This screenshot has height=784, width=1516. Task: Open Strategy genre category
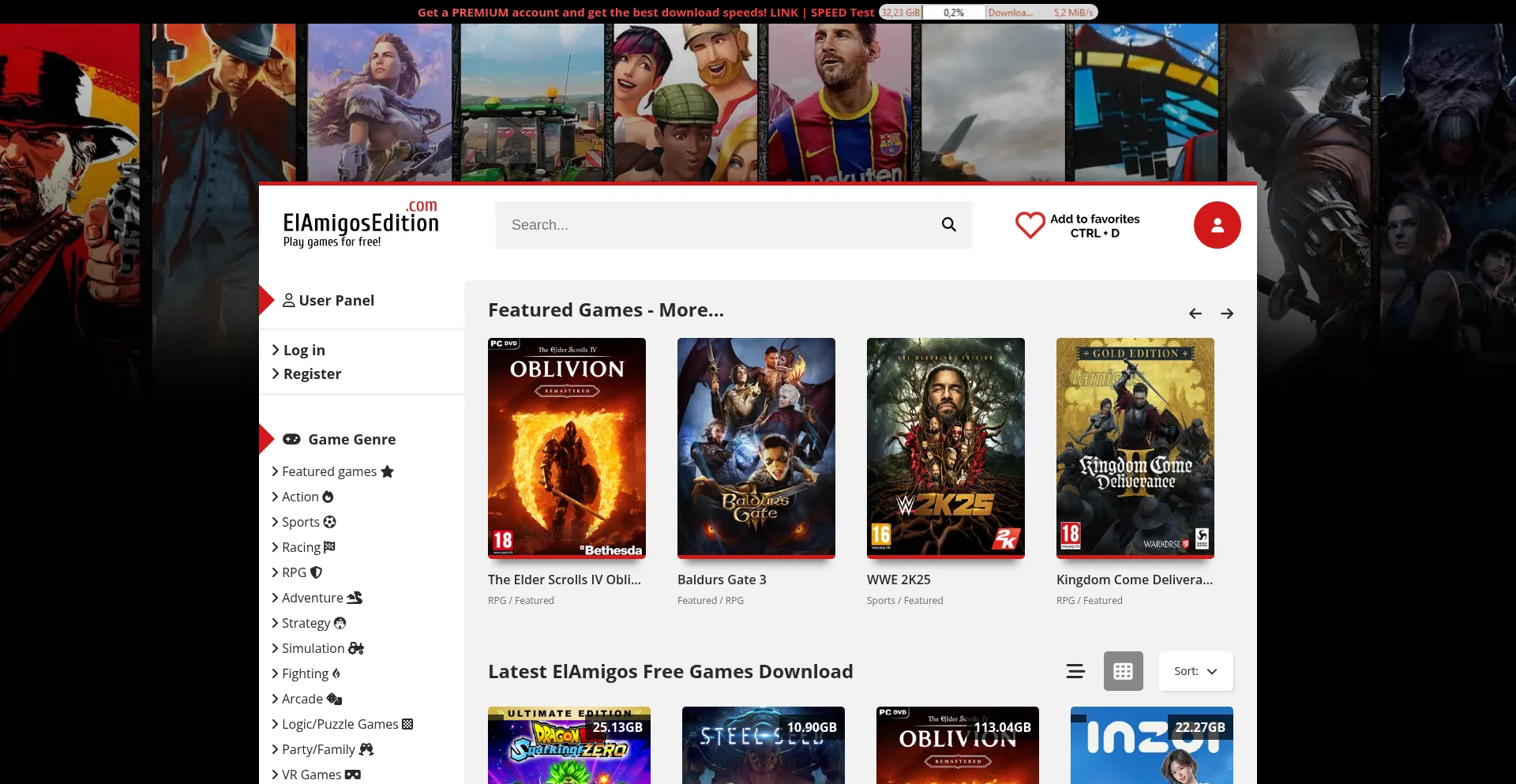[306, 623]
